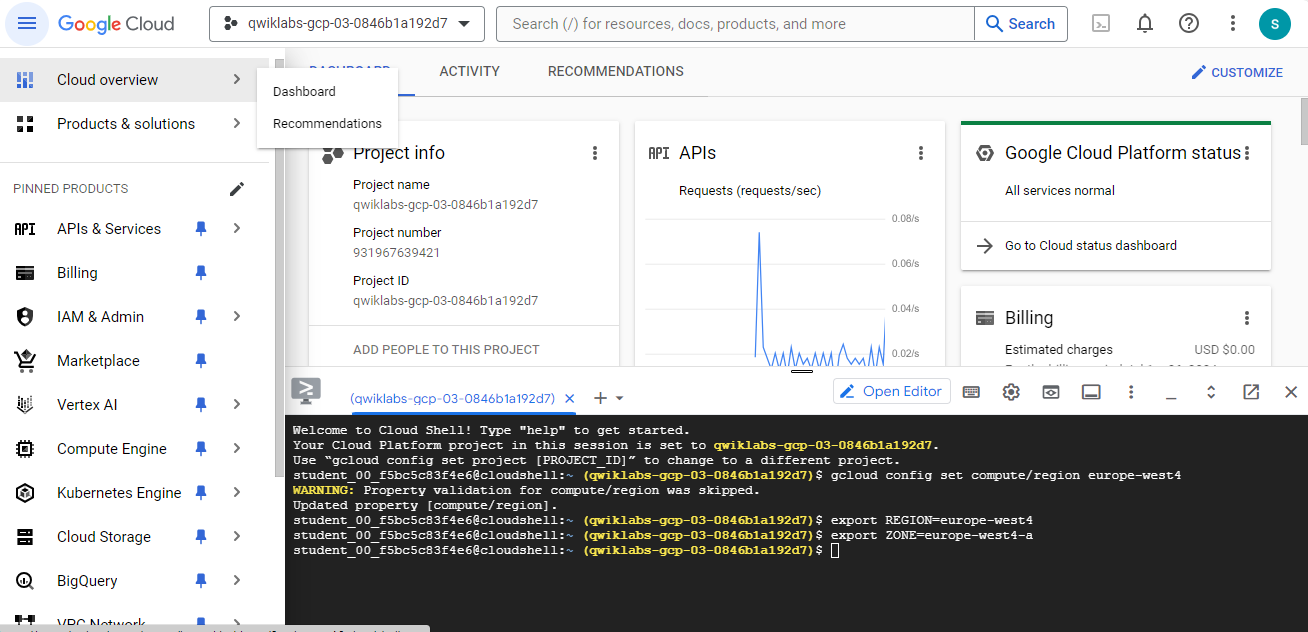Expand the IAM & Admin submenu arrow
The image size is (1308, 632).
point(237,317)
